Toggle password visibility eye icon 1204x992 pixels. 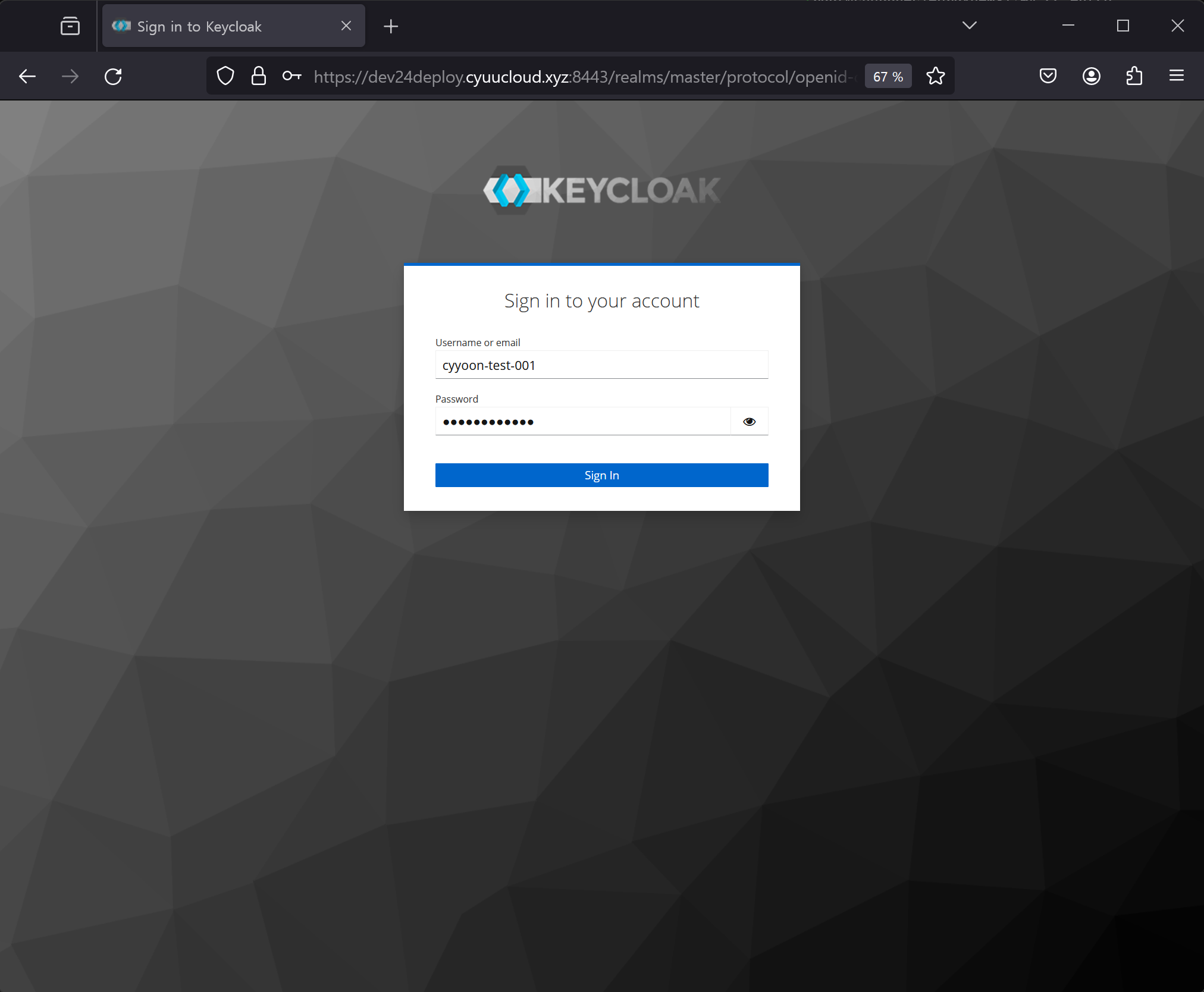[x=750, y=422]
